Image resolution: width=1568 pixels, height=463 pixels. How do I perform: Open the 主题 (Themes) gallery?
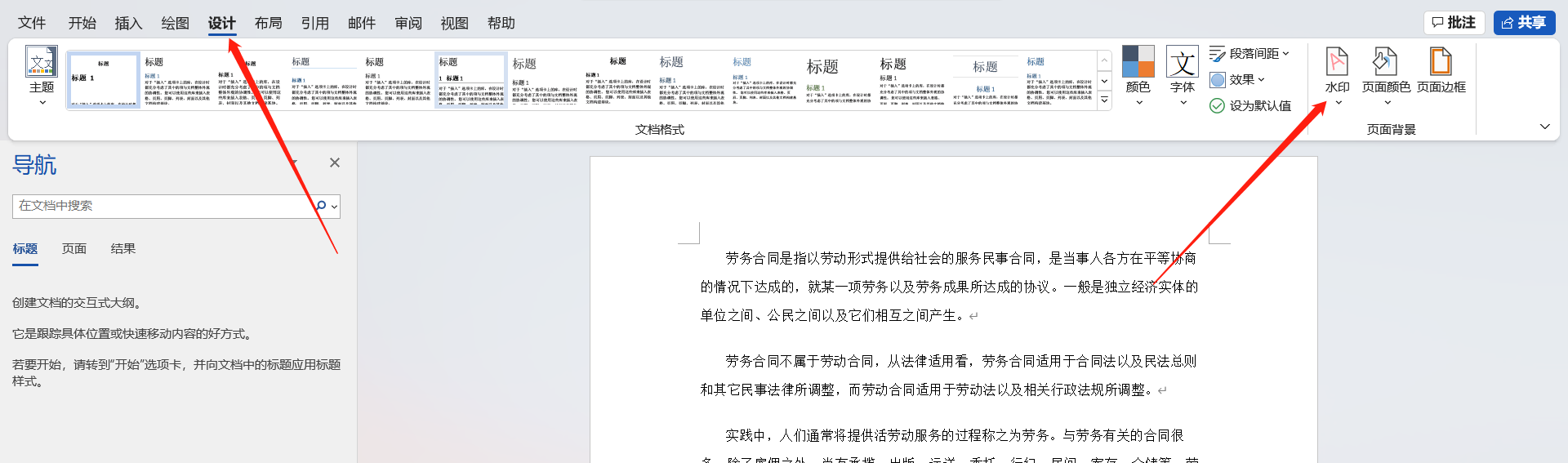click(x=42, y=74)
